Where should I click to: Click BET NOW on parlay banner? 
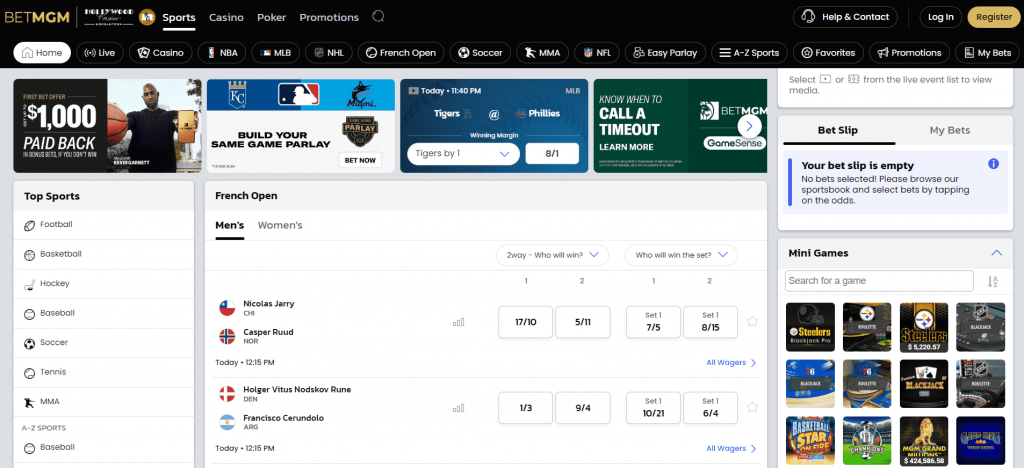tap(360, 160)
